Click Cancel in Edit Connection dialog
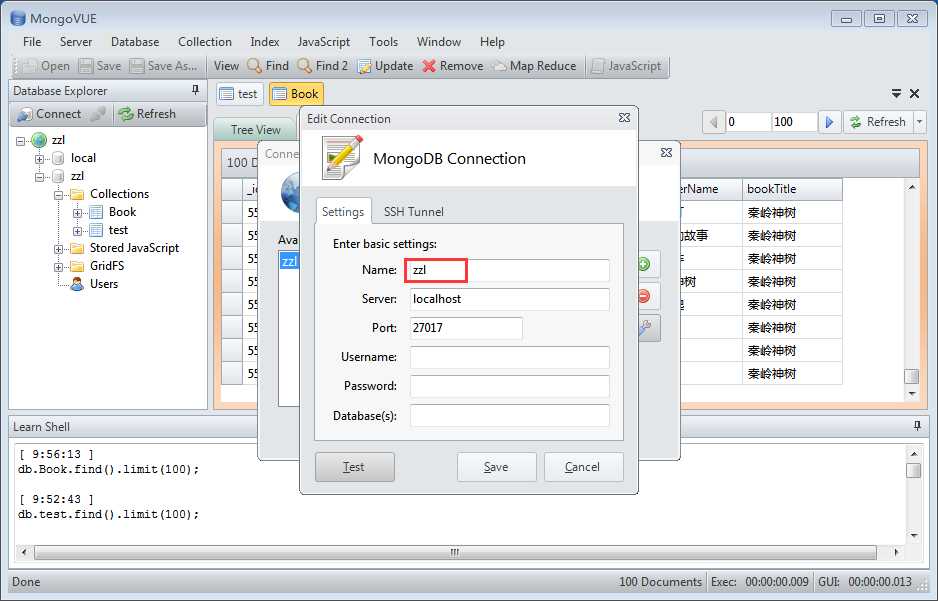The image size is (938, 601). [583, 467]
